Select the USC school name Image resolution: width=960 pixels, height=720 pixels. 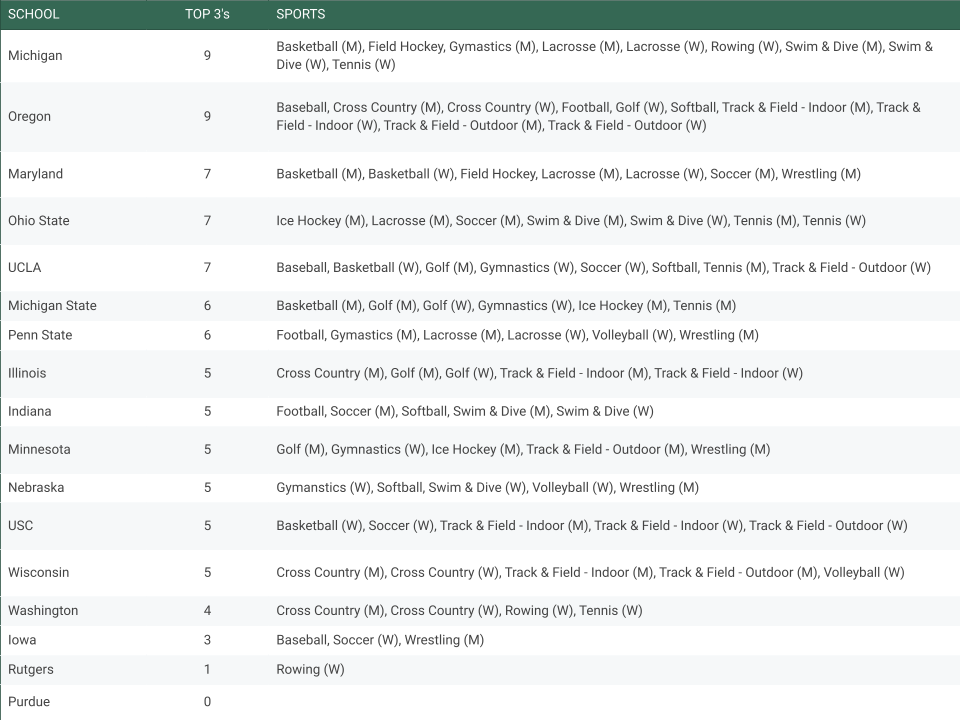click(20, 525)
